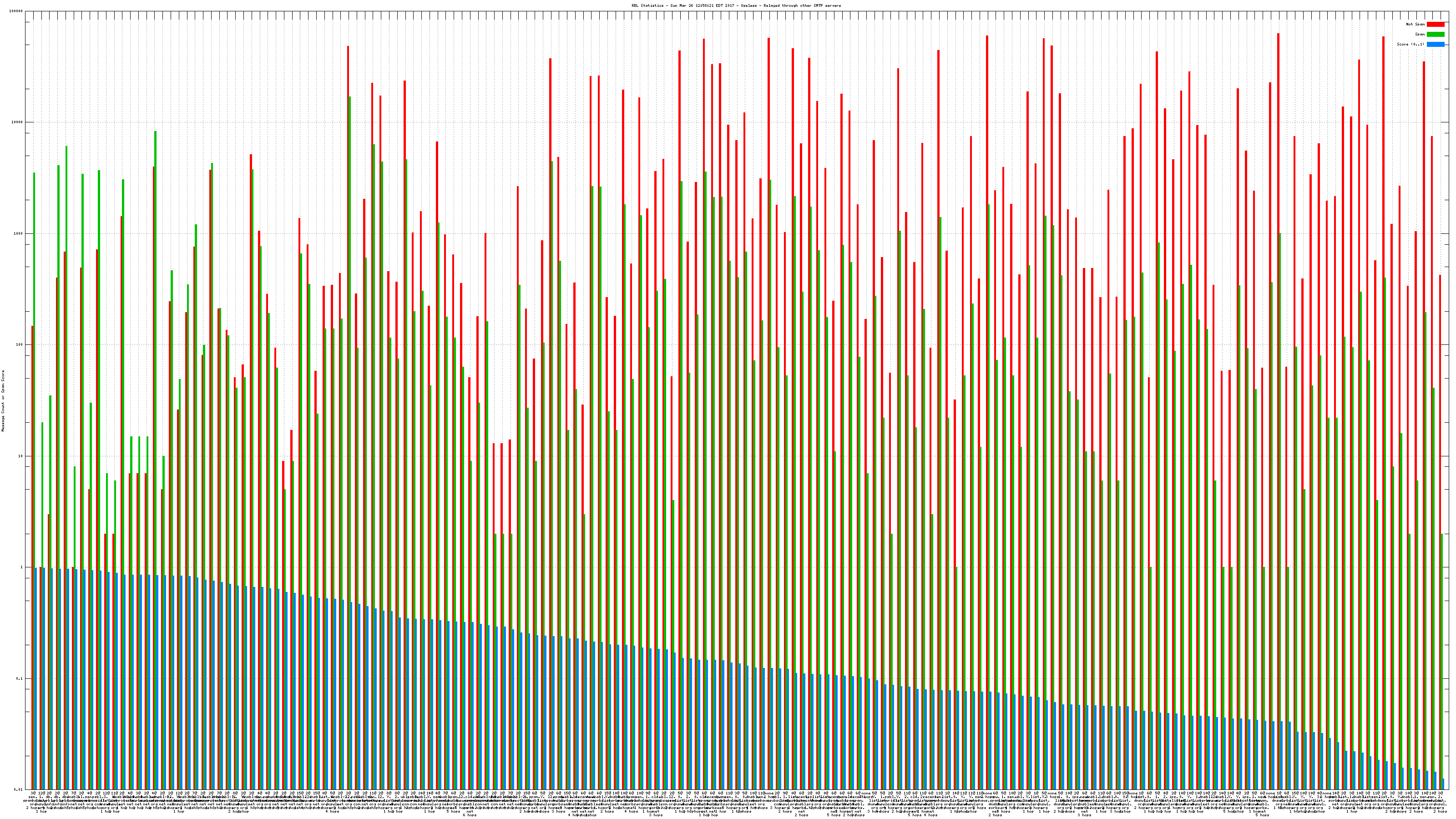Click the 10 y-axis label
The width and height of the screenshot is (1456, 819).
pyautogui.click(x=21, y=456)
